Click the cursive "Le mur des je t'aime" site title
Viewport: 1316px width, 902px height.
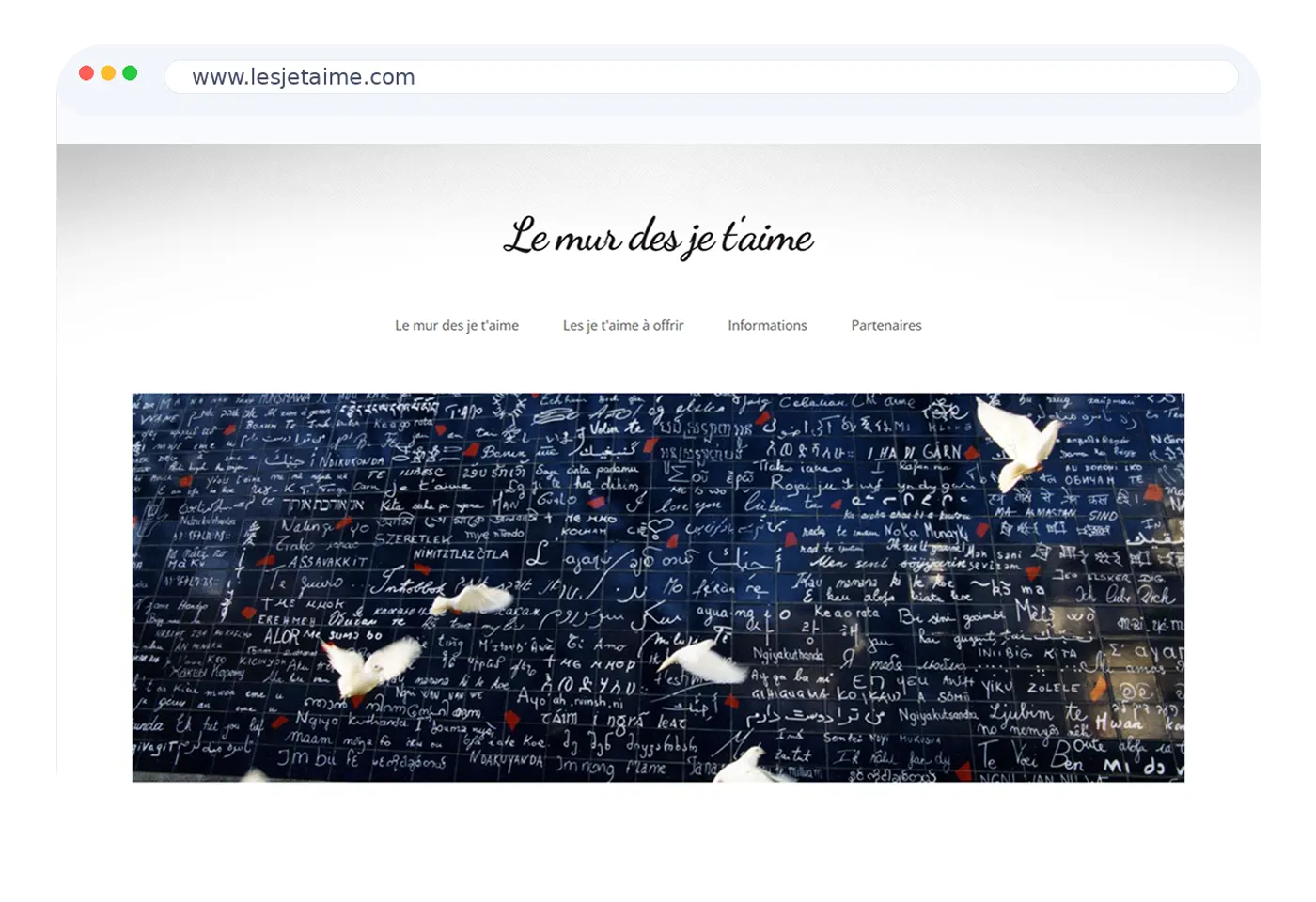[658, 238]
